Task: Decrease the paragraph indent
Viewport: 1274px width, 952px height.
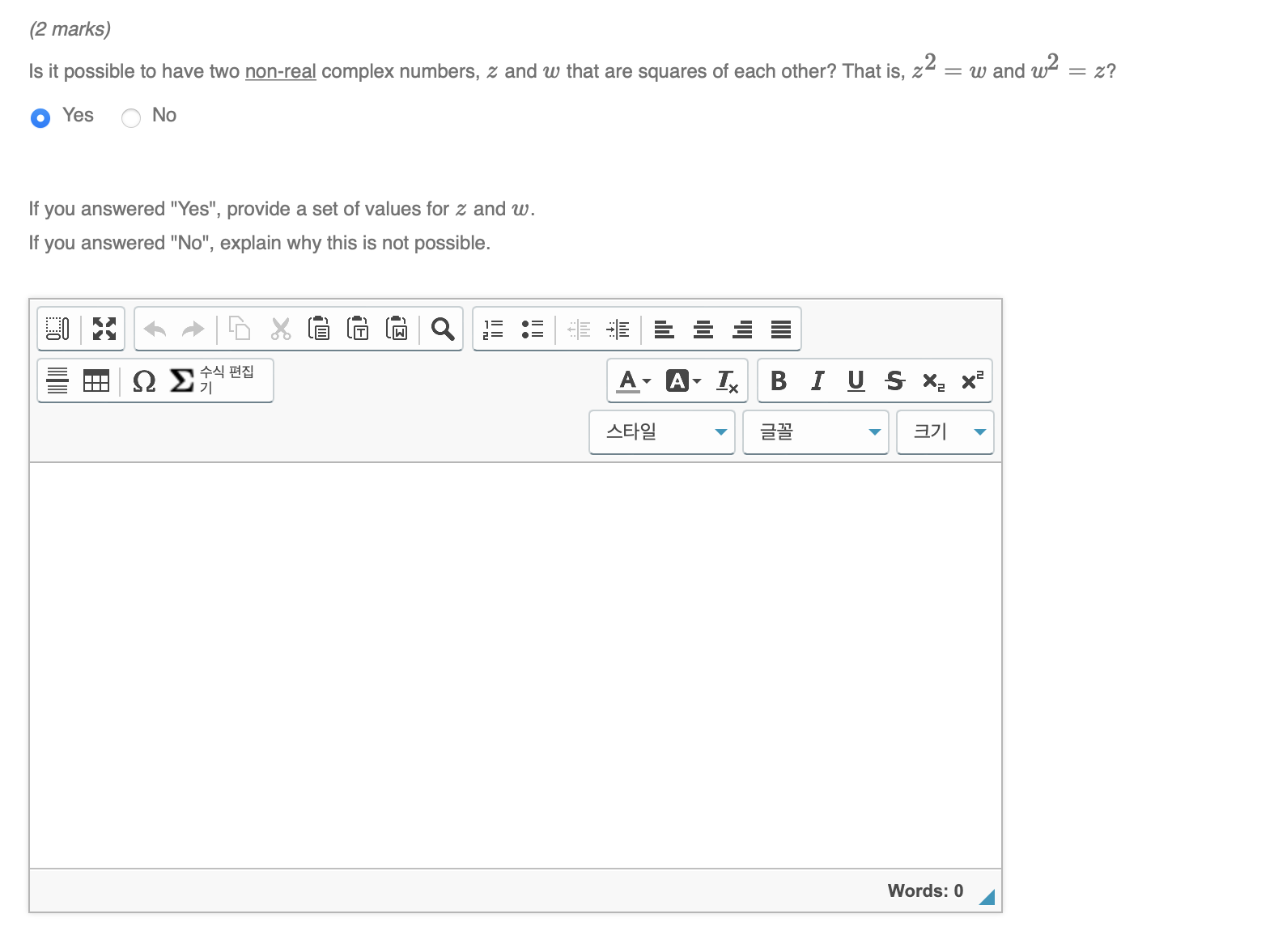Action: [579, 329]
